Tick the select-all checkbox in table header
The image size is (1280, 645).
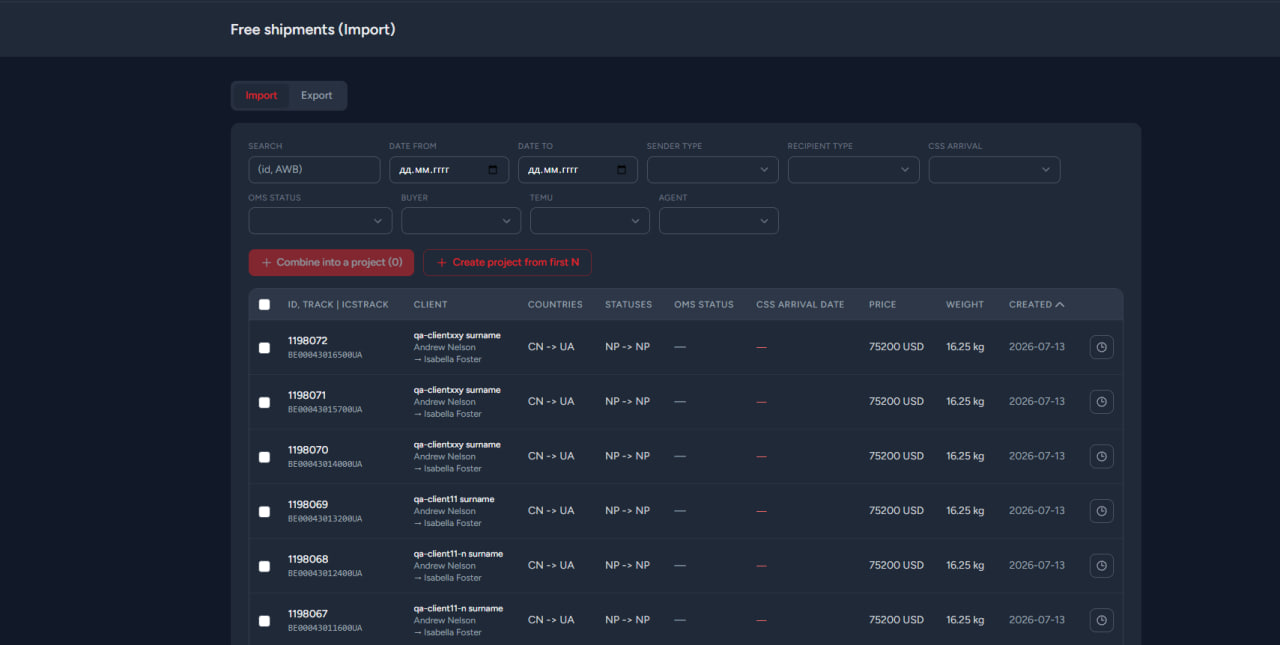[x=264, y=305]
